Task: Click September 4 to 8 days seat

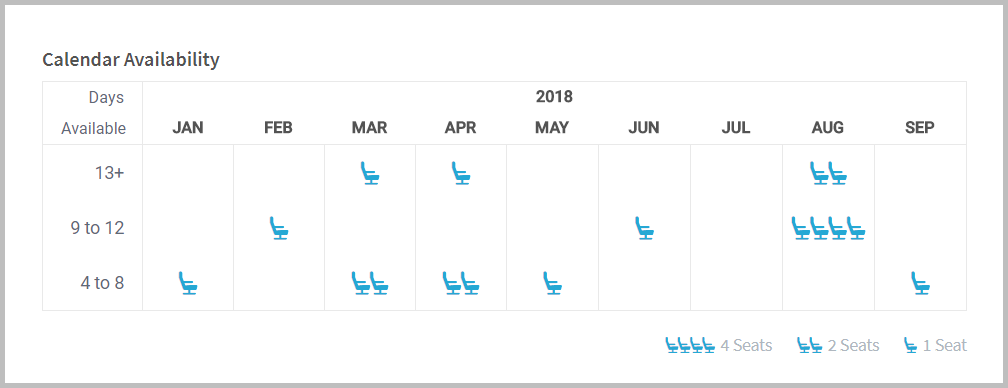Action: pos(921,283)
